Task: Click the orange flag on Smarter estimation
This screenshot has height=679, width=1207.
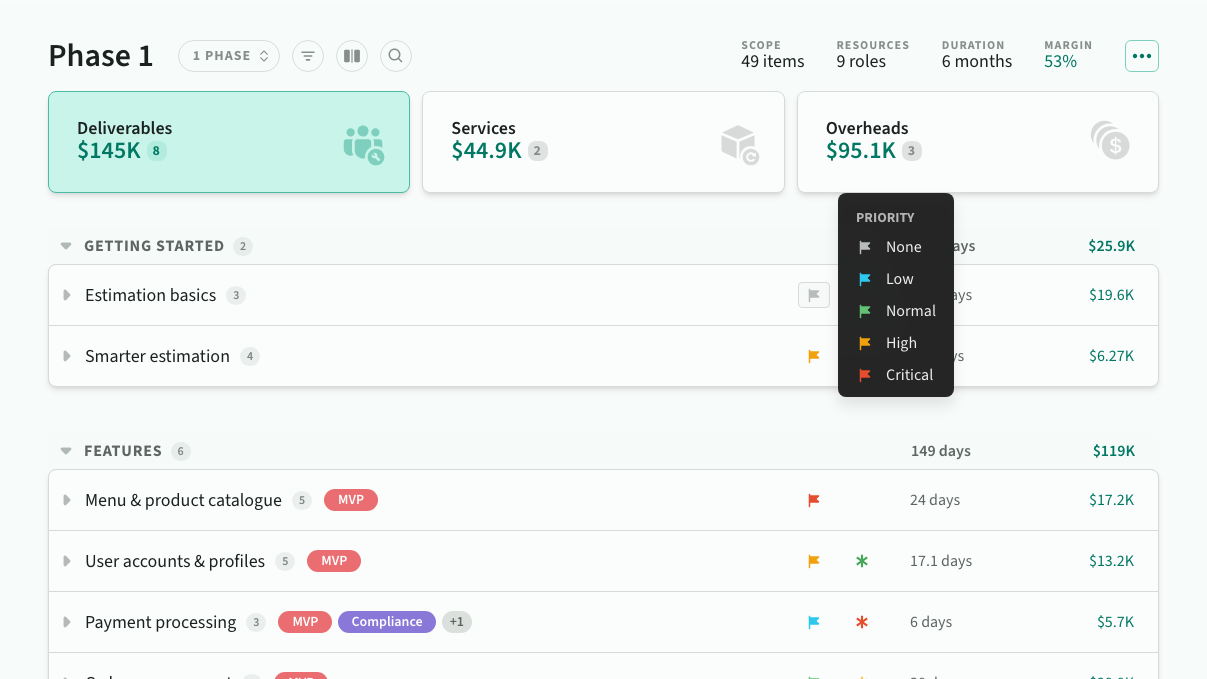Action: pos(813,356)
